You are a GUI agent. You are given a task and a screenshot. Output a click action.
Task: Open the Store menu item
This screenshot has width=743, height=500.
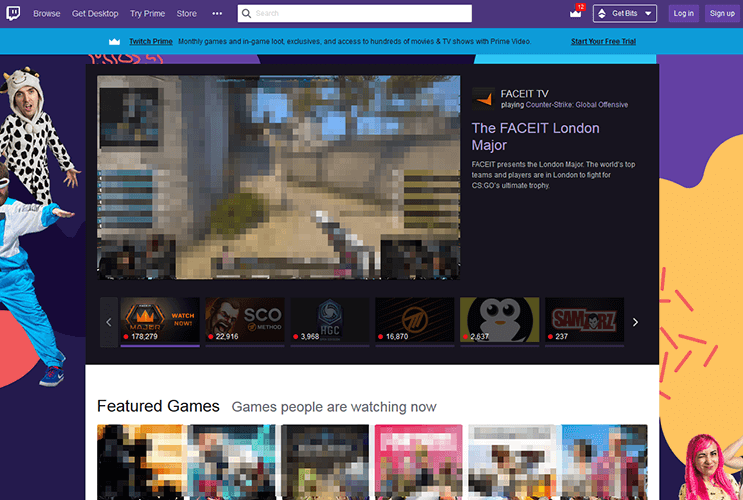pyautogui.click(x=187, y=14)
